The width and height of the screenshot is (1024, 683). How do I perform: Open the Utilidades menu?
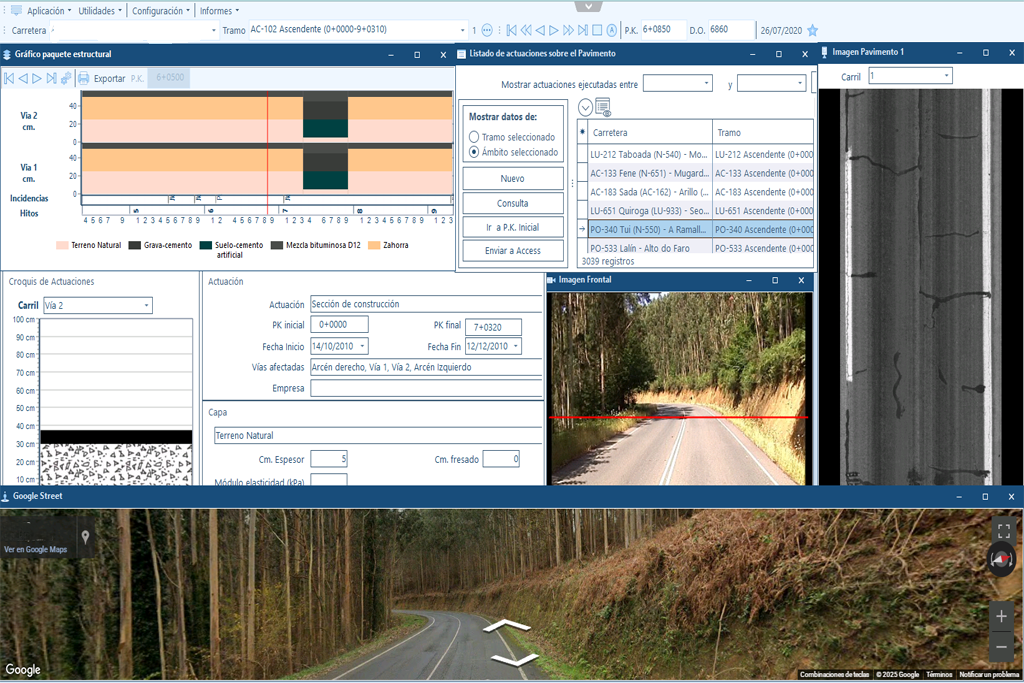(101, 10)
